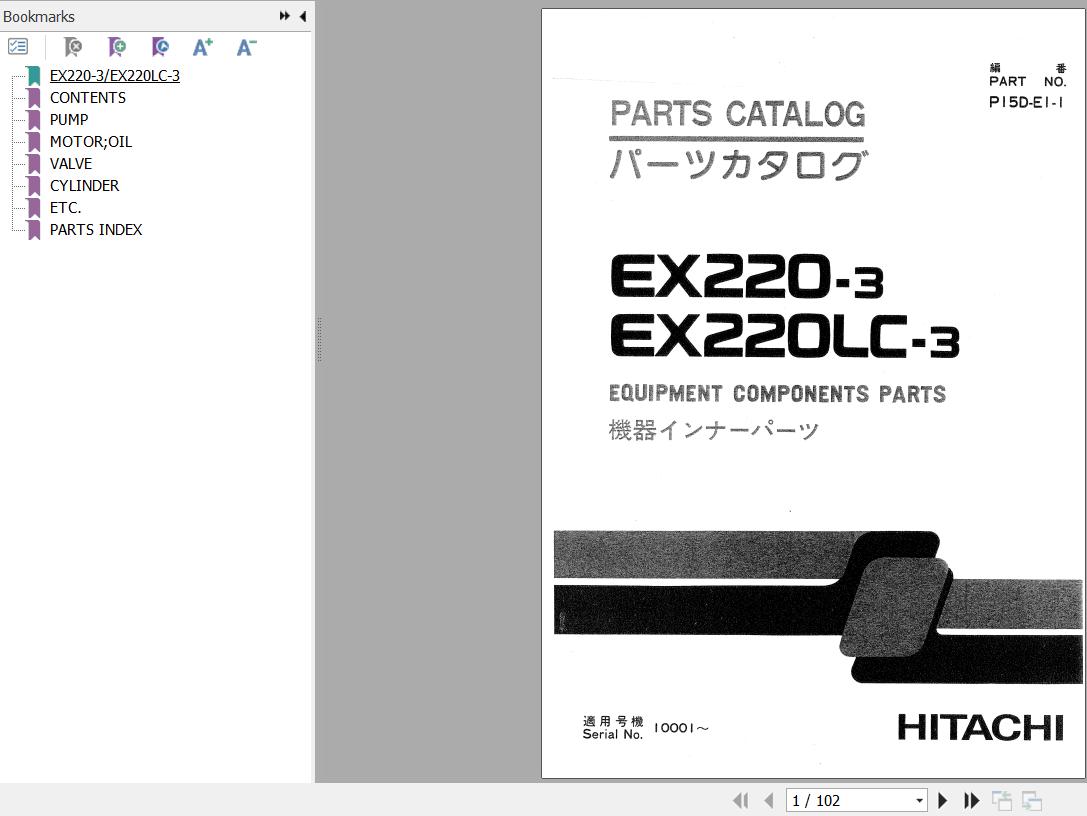1087x816 pixels.
Task: Open the bookmark options menu icon
Action: coord(17,46)
